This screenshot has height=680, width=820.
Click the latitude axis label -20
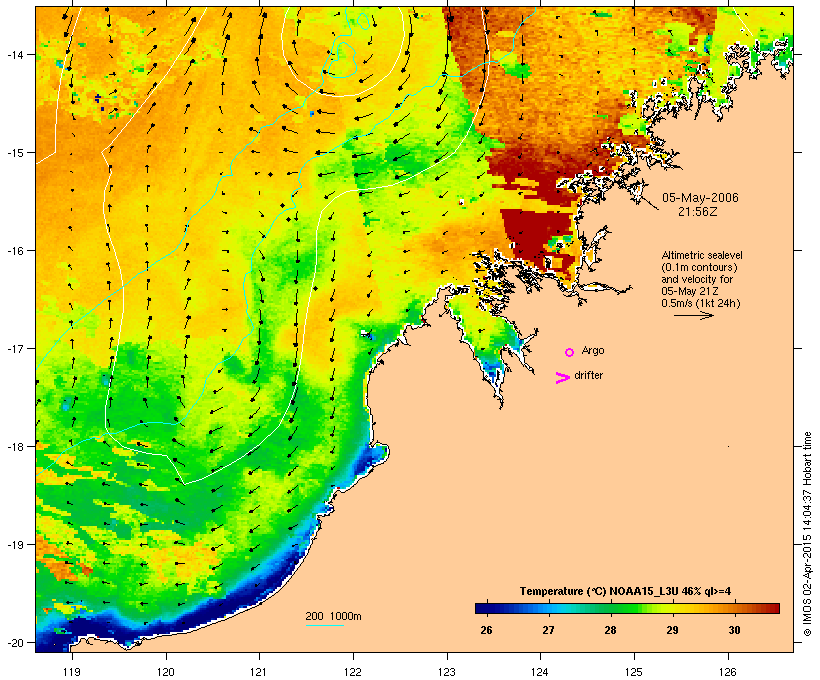[15, 642]
